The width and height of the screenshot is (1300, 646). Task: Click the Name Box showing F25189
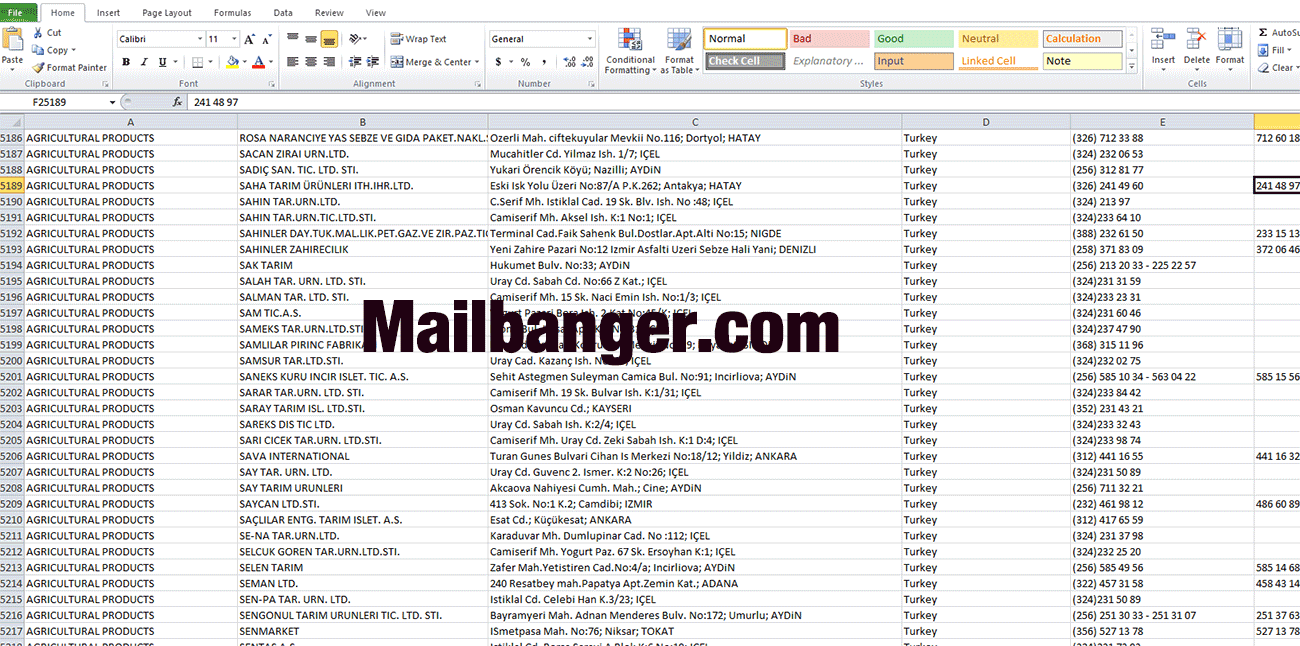pos(62,102)
